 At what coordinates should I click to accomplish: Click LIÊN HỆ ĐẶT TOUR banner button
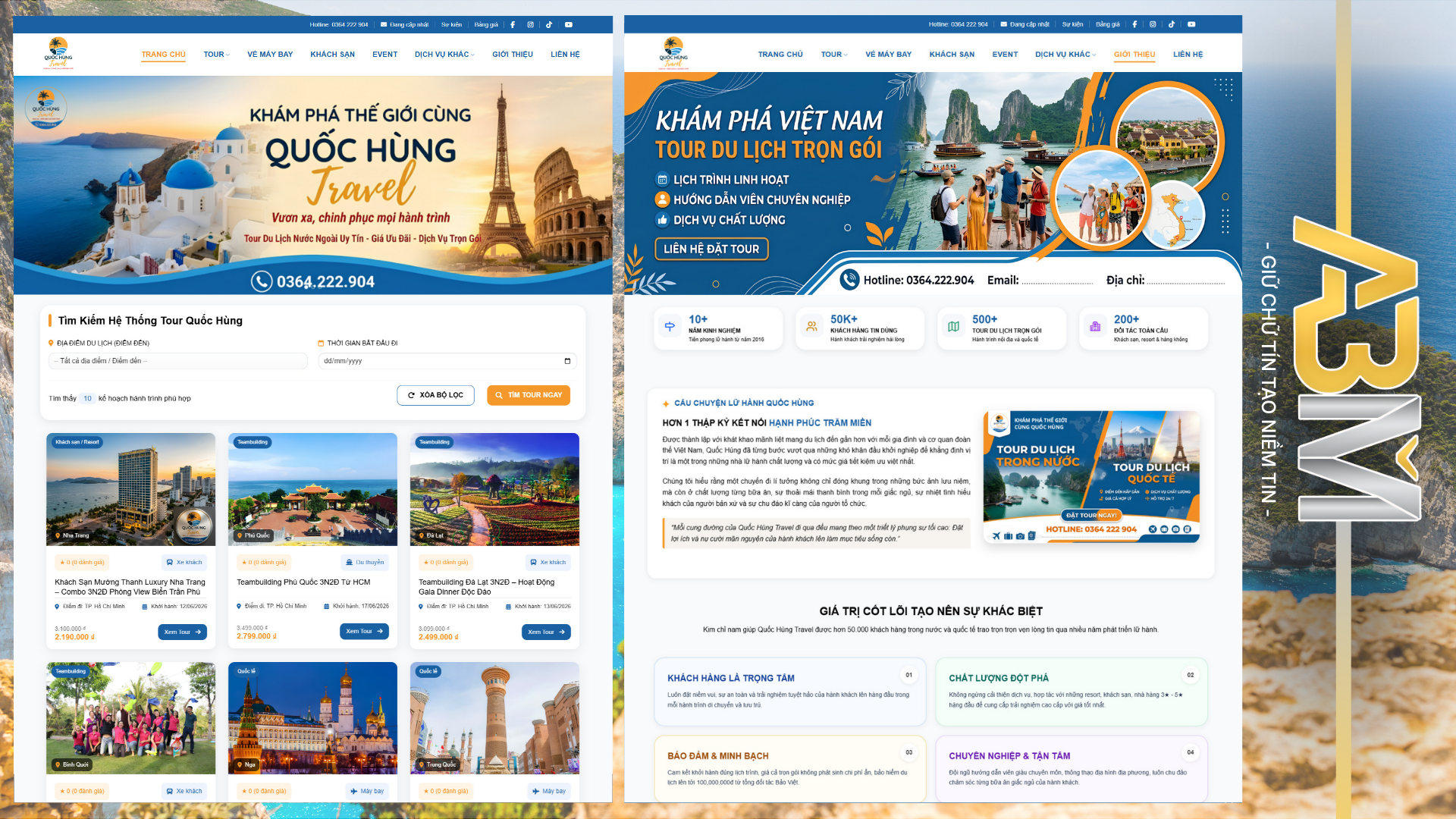[x=711, y=249]
